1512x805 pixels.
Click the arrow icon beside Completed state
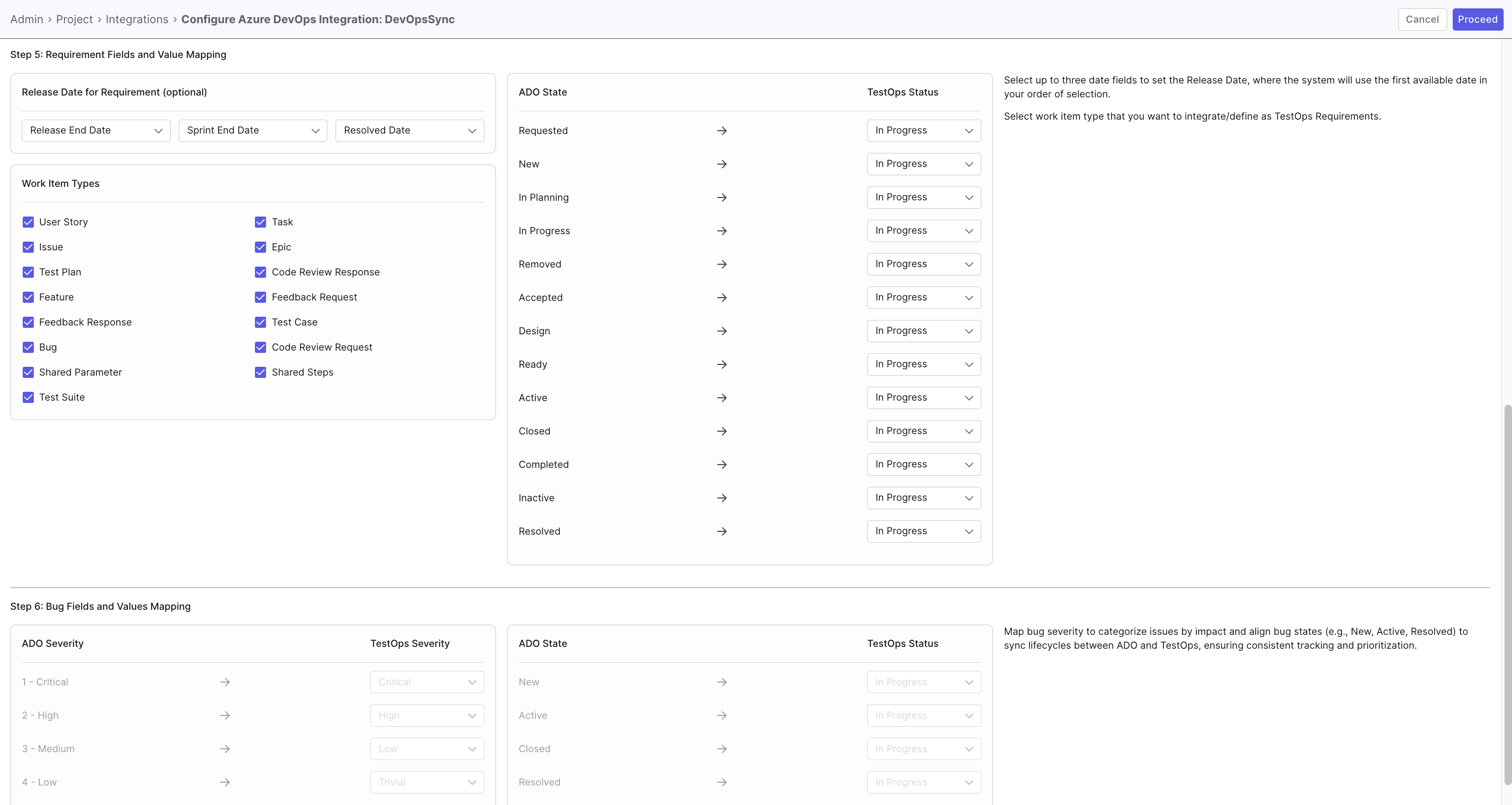pos(722,465)
